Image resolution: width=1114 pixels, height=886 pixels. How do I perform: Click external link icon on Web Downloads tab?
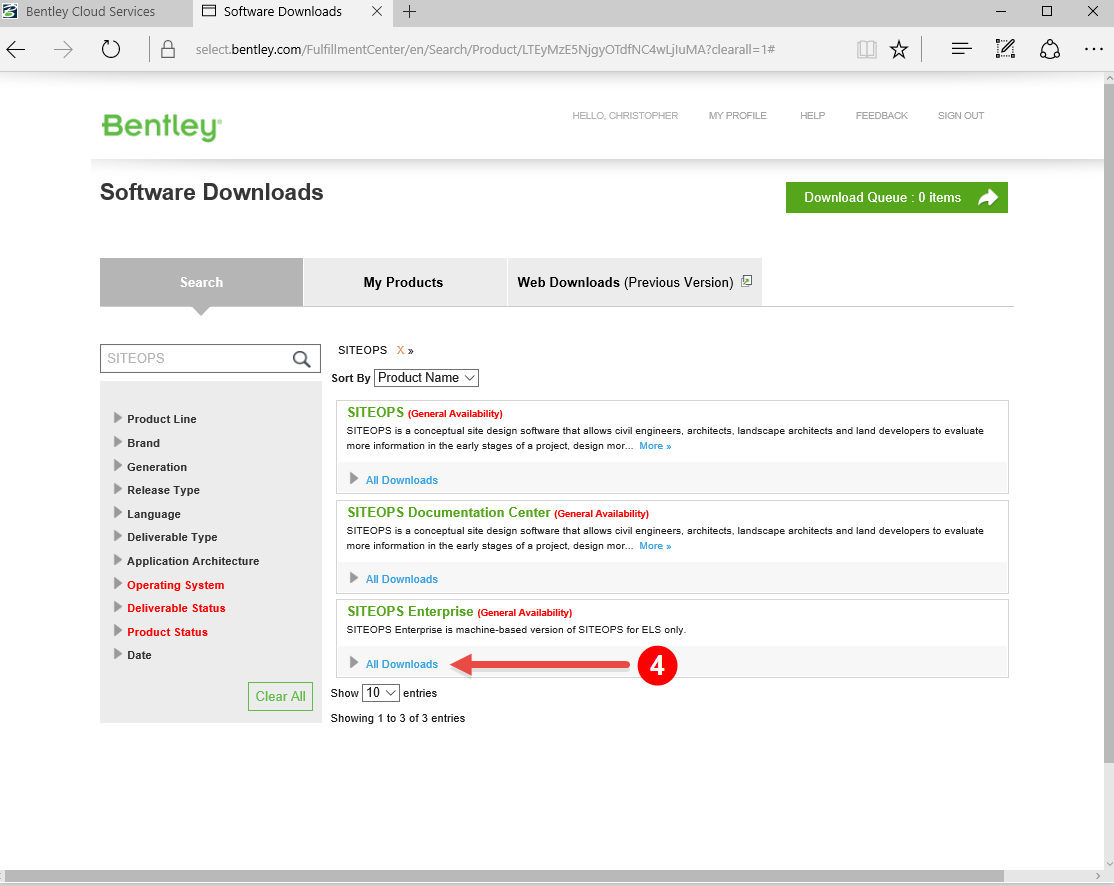[x=746, y=281]
